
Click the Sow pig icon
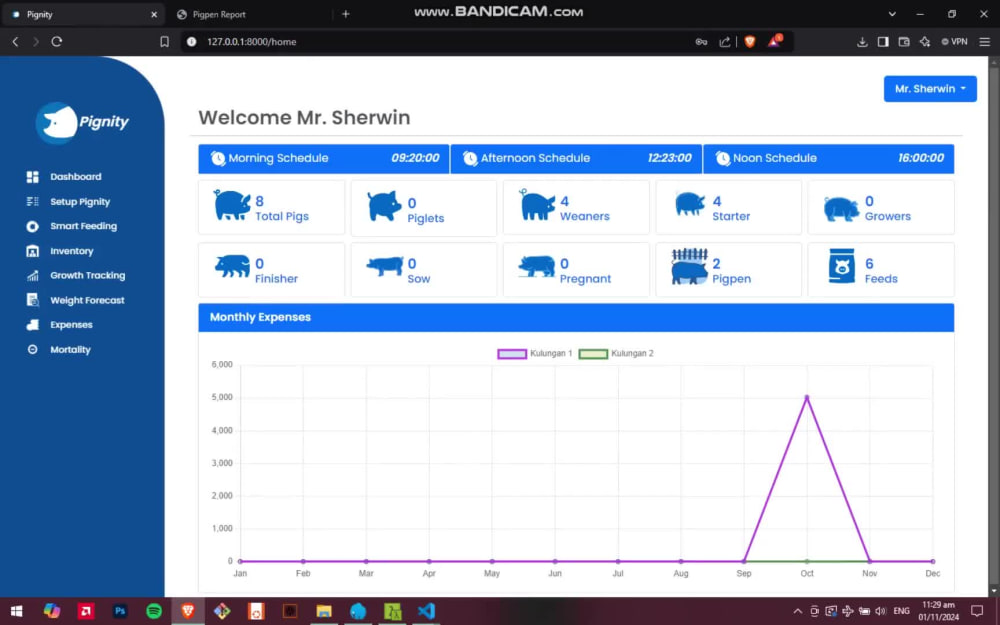[x=385, y=266]
